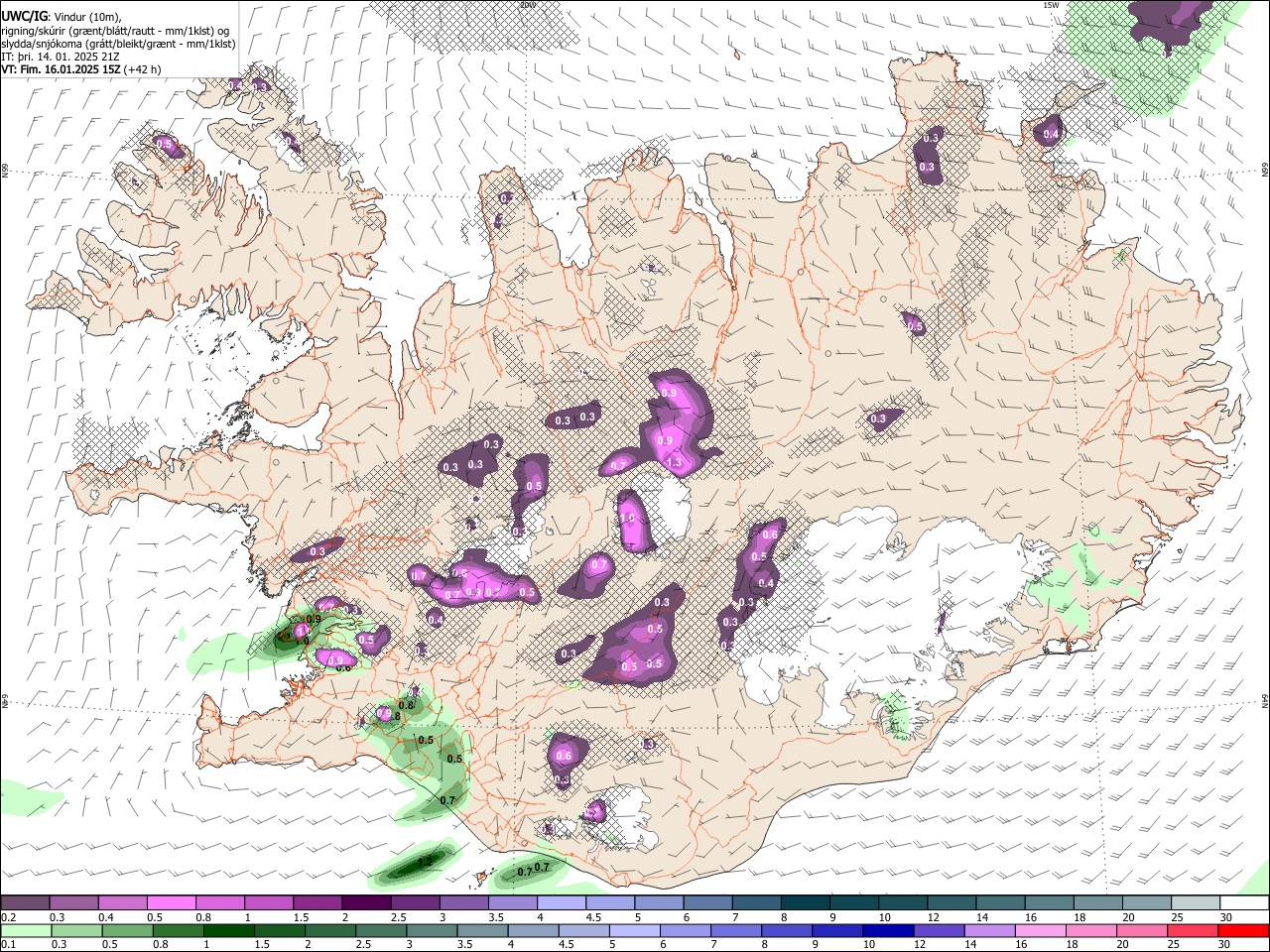Pick pink lower swatch between 18 and 20
Image resolution: width=1270 pixels, height=952 pixels.
click(1091, 930)
